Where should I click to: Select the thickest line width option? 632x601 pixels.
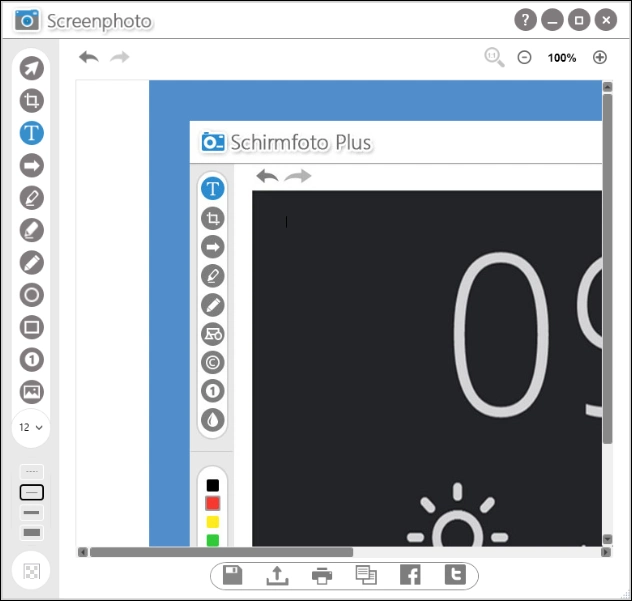[x=32, y=533]
